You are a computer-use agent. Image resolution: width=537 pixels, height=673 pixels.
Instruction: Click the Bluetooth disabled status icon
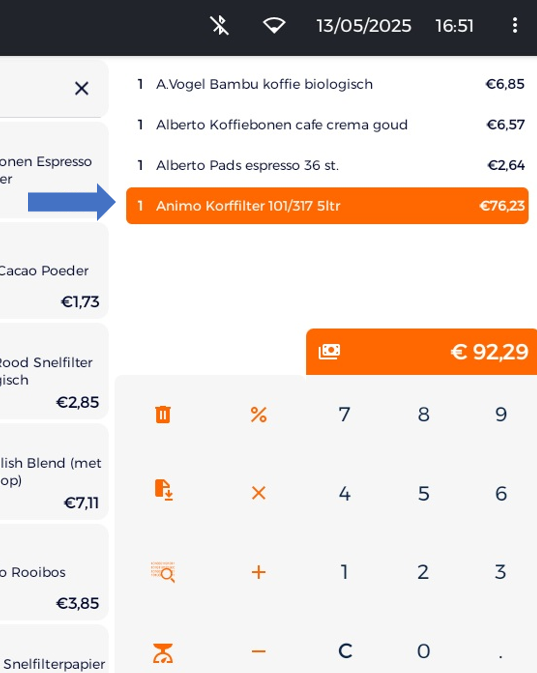click(x=219, y=26)
